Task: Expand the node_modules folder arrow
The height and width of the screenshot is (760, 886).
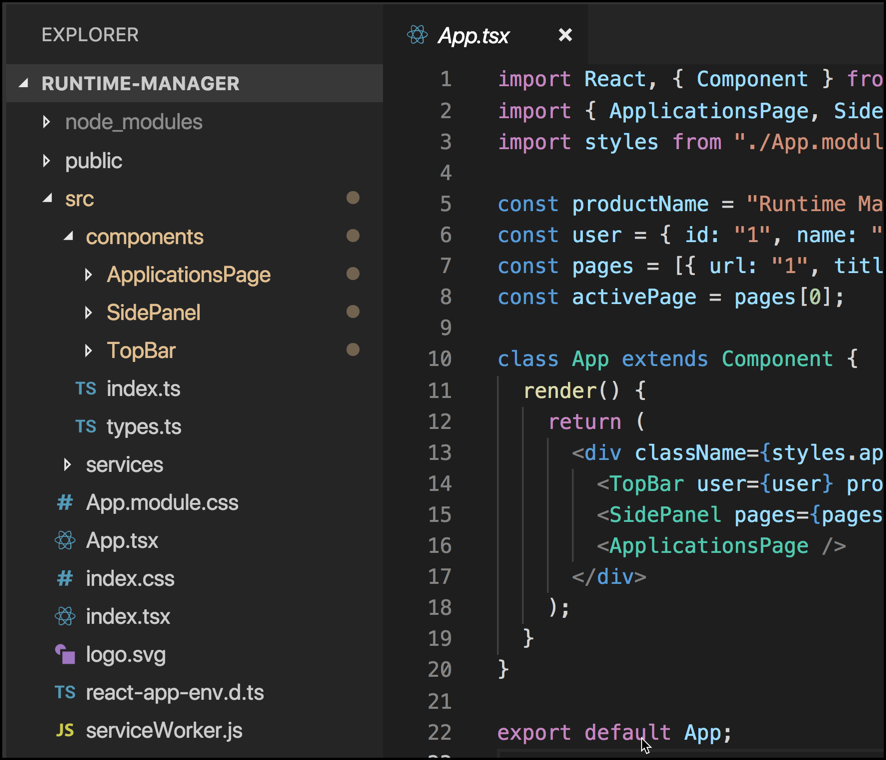Action: 46,122
